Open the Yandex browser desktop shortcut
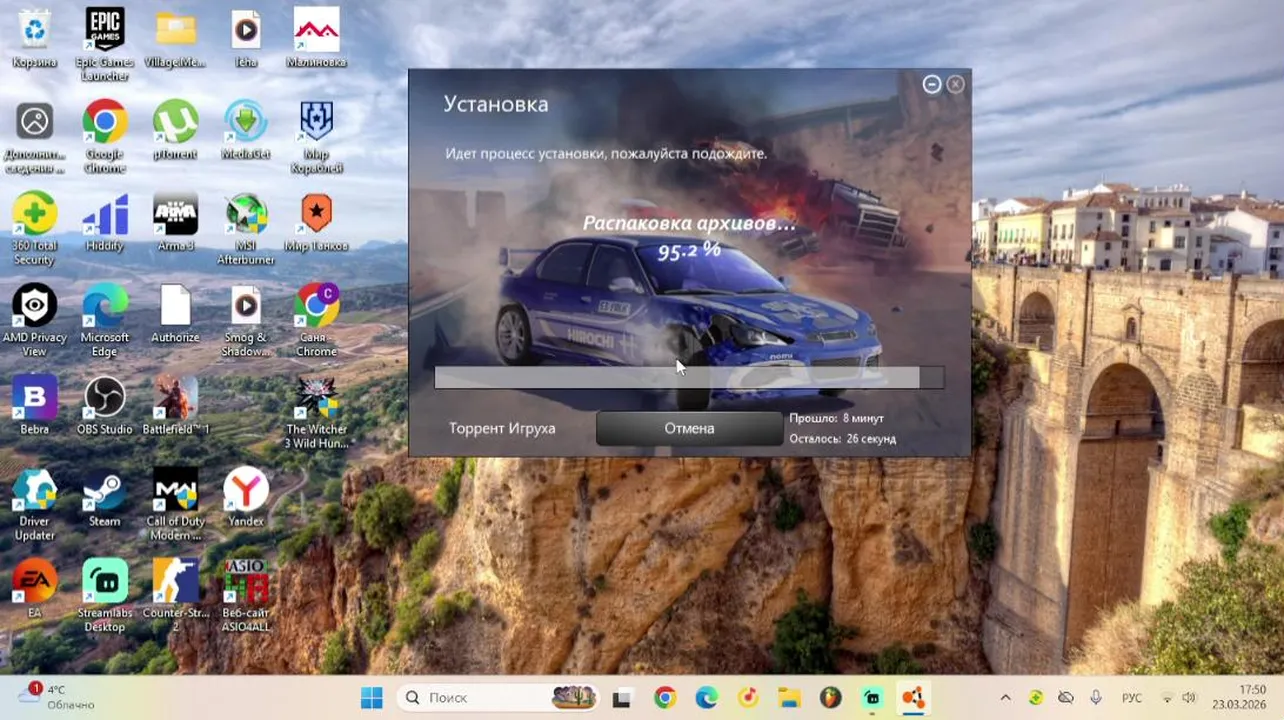 coord(246,498)
